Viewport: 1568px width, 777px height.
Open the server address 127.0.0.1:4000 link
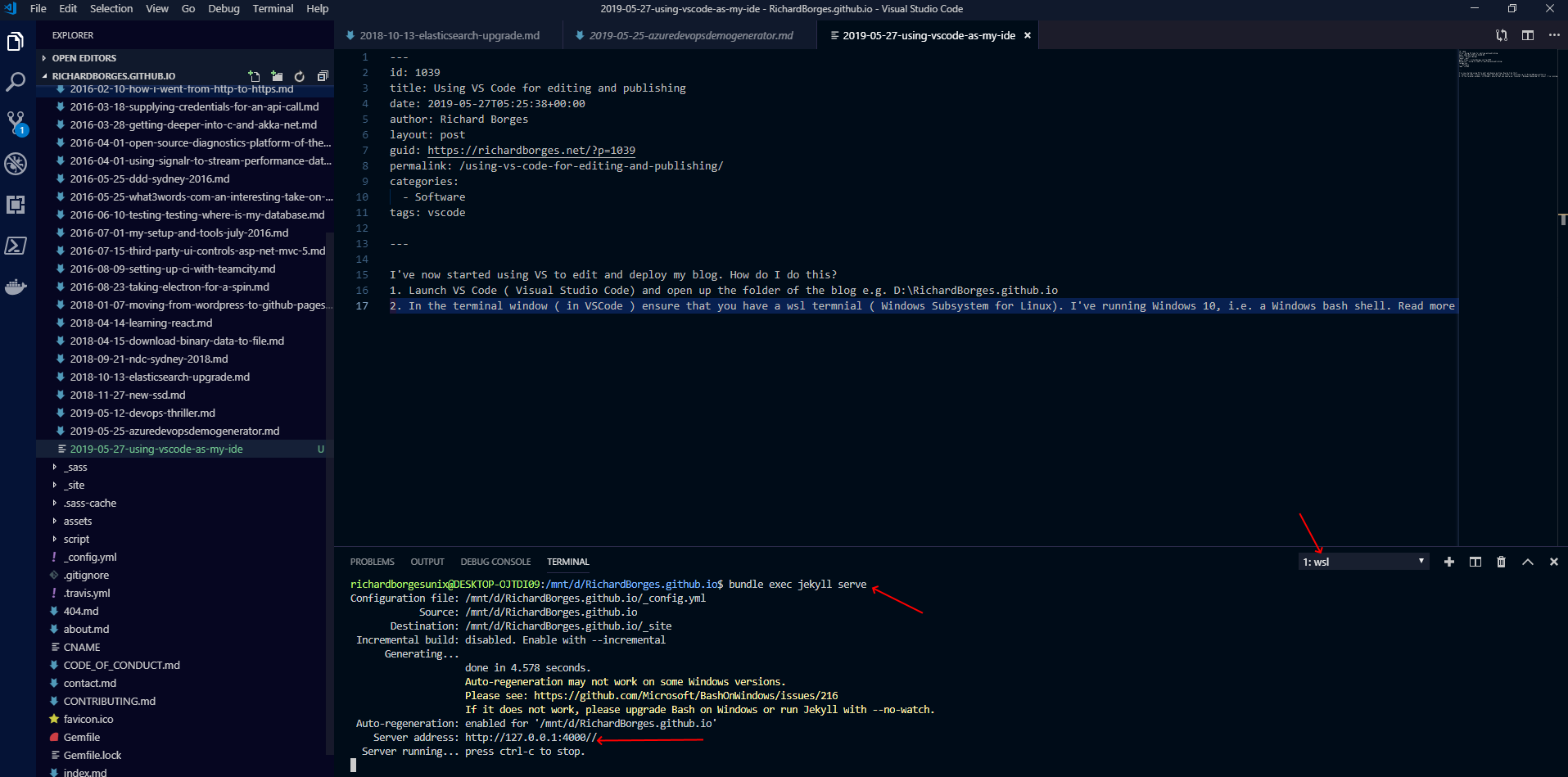pyautogui.click(x=531, y=737)
